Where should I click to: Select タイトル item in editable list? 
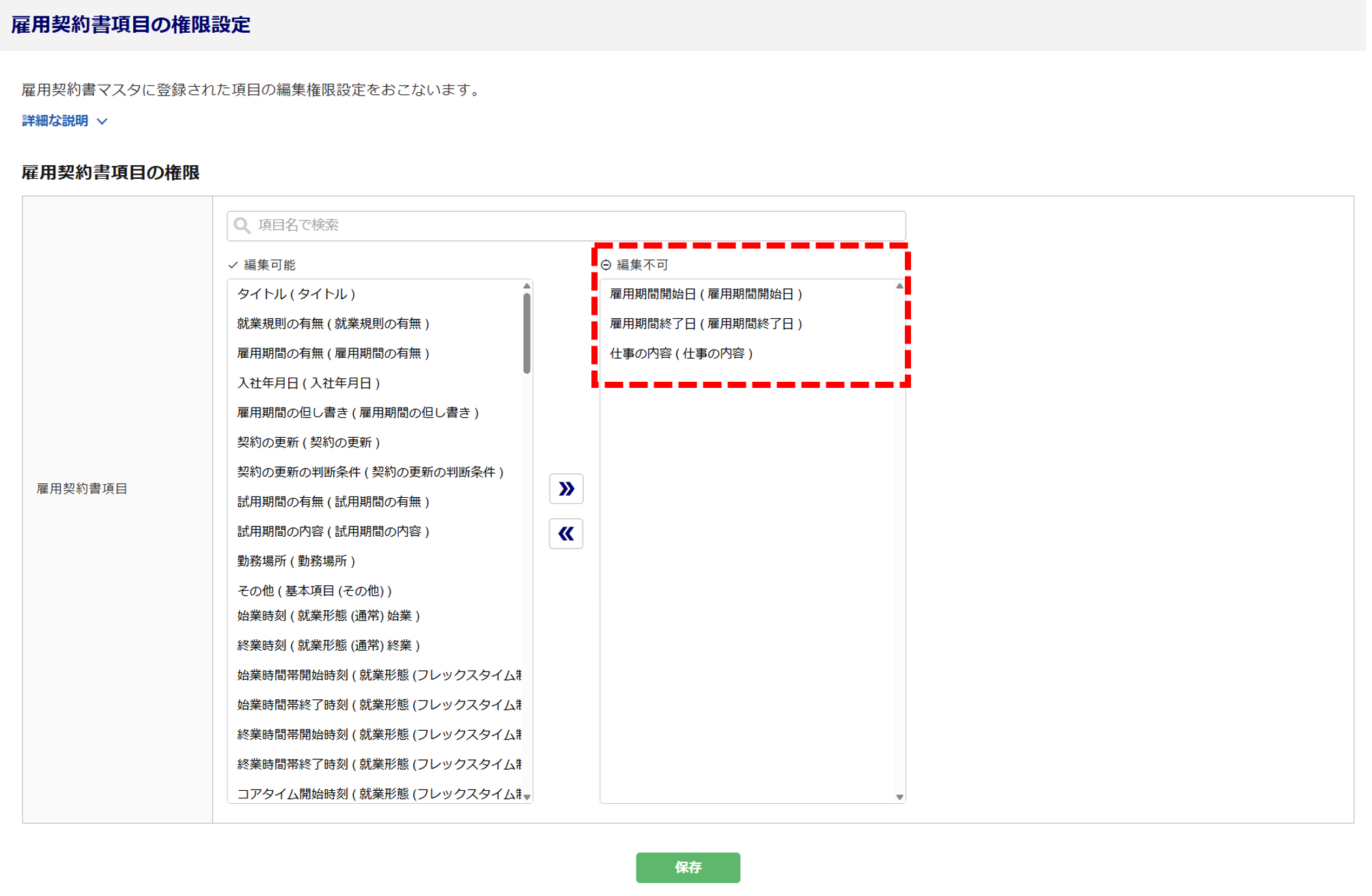(x=296, y=294)
